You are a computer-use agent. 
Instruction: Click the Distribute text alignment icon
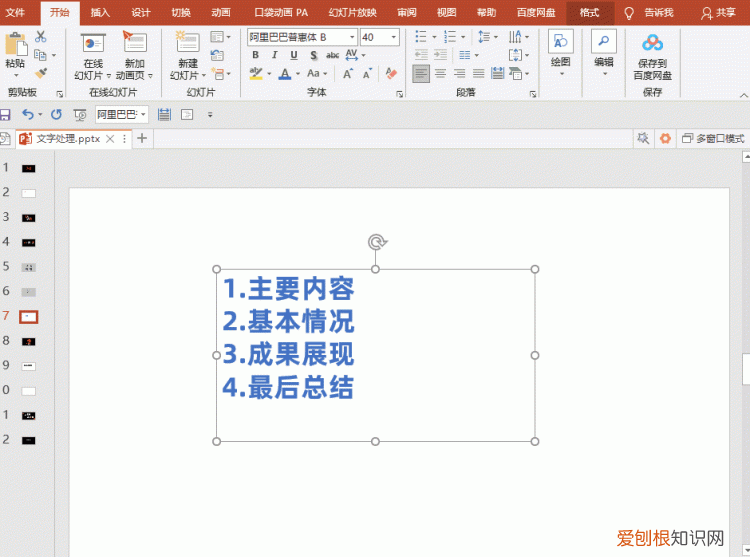coord(497,73)
